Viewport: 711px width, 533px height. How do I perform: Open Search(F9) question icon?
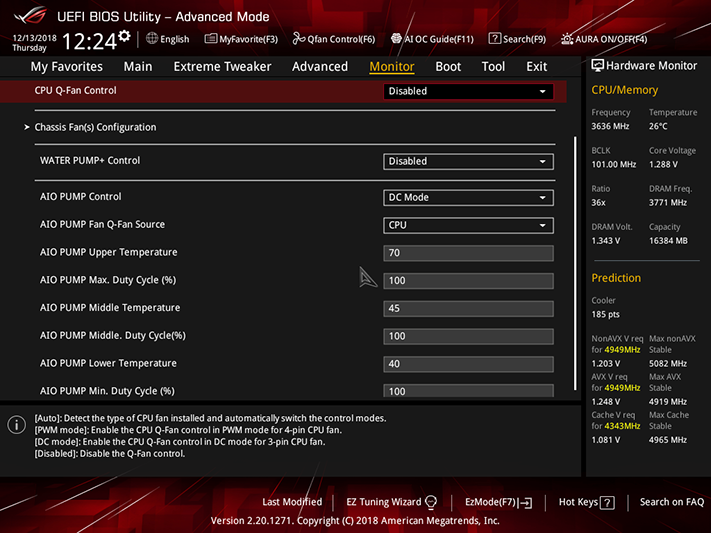[x=494, y=39]
